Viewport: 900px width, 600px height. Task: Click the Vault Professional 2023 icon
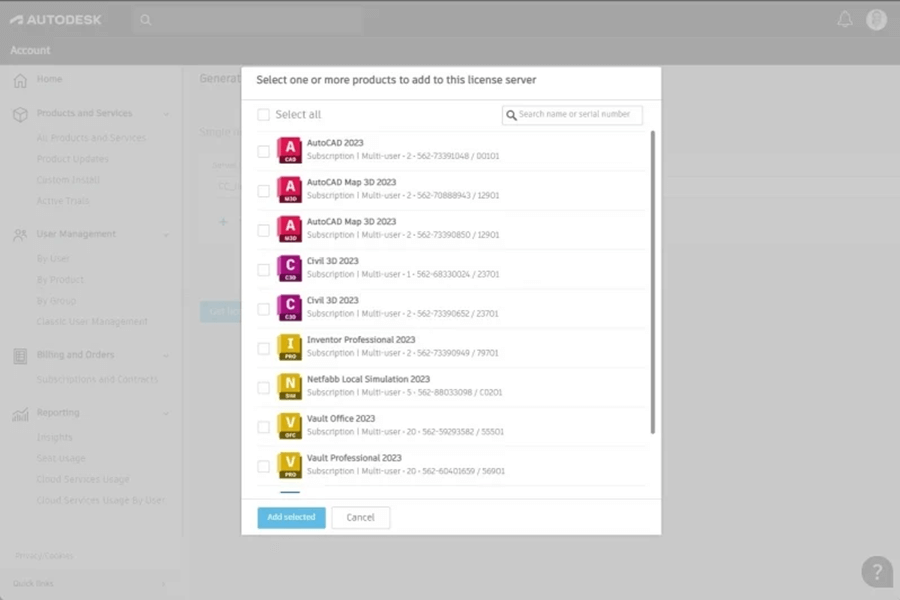pyautogui.click(x=290, y=465)
